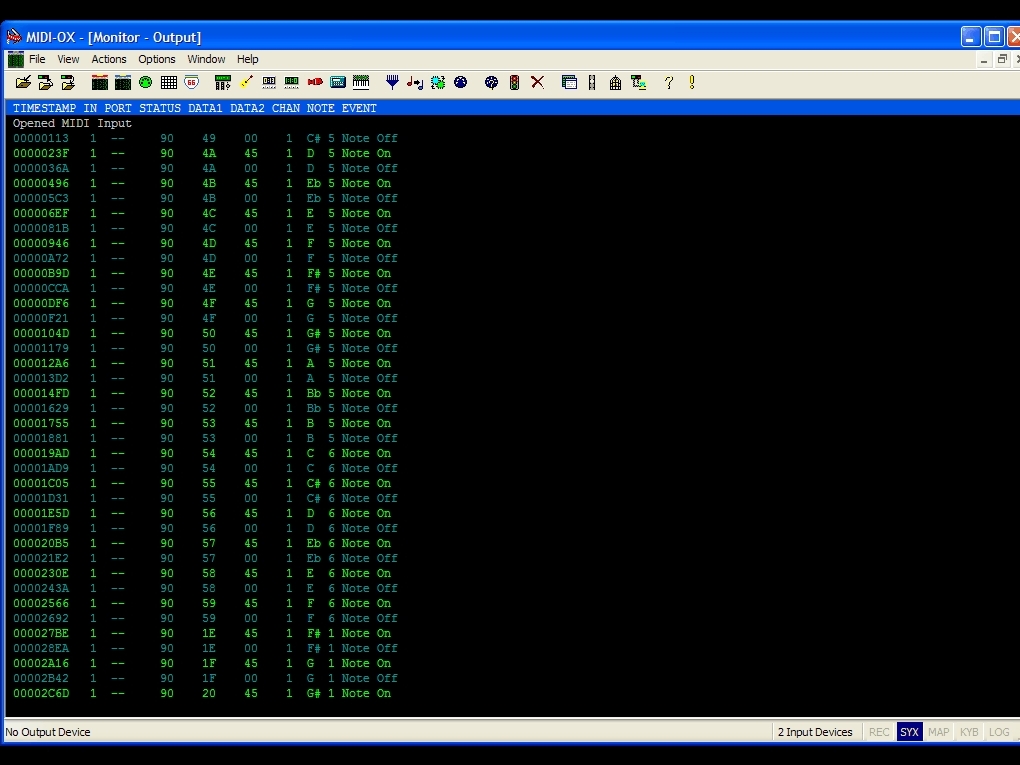Click the DATA2 column header
The image size is (1020, 765).
pyautogui.click(x=247, y=108)
